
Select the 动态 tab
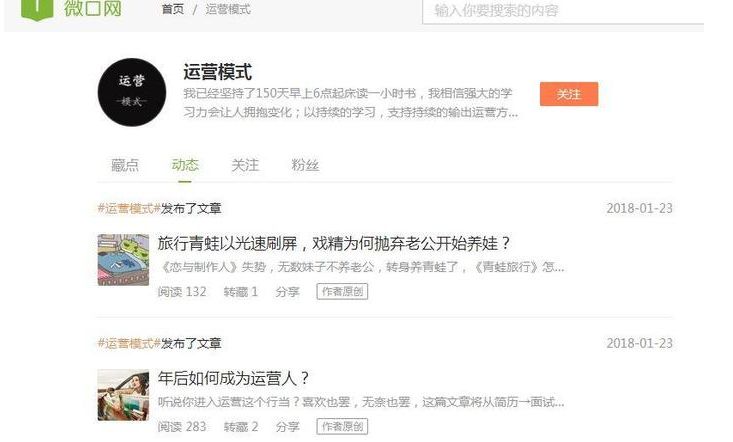185,165
